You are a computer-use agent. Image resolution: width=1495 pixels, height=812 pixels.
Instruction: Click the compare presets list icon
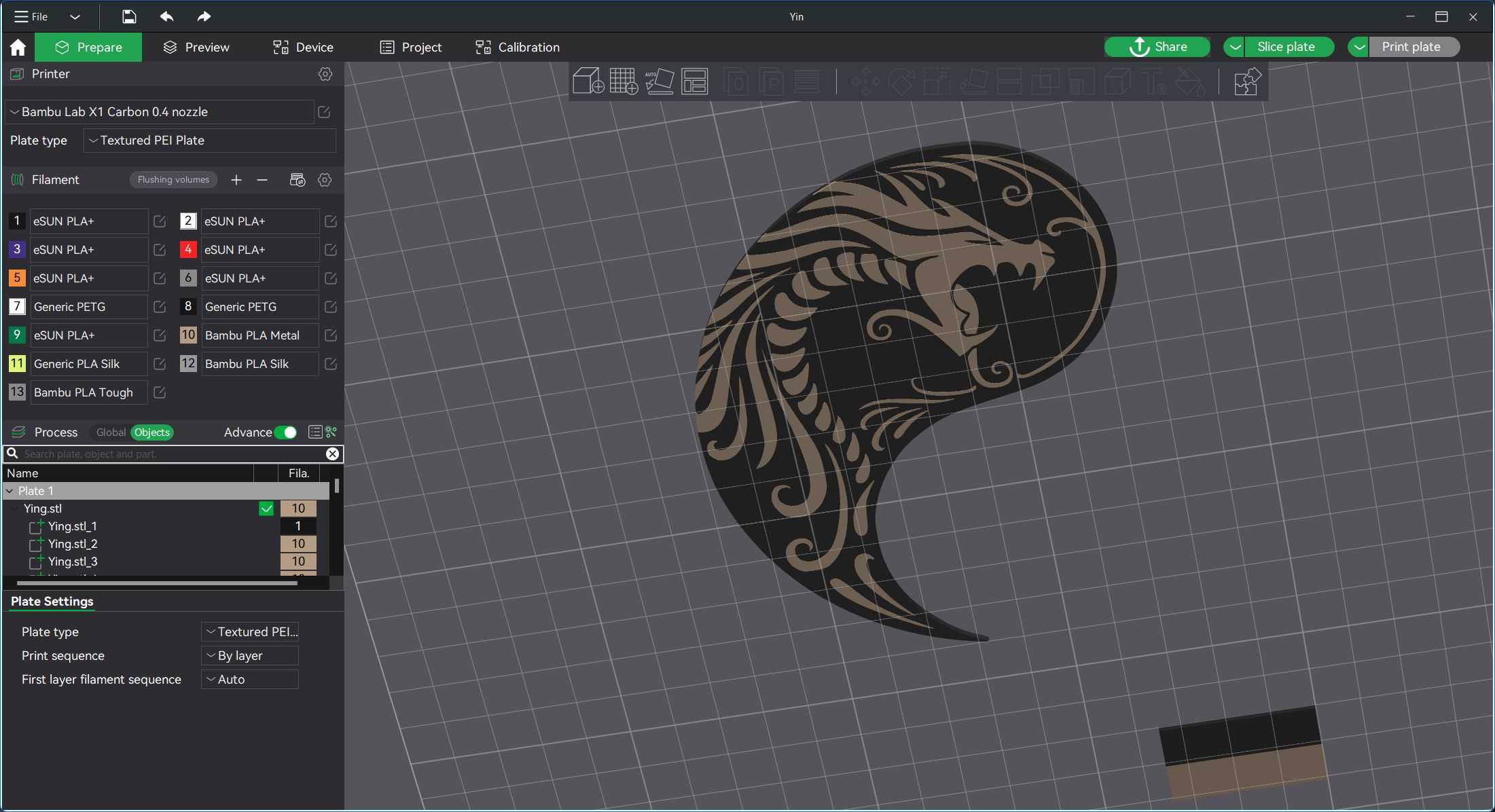[x=315, y=432]
